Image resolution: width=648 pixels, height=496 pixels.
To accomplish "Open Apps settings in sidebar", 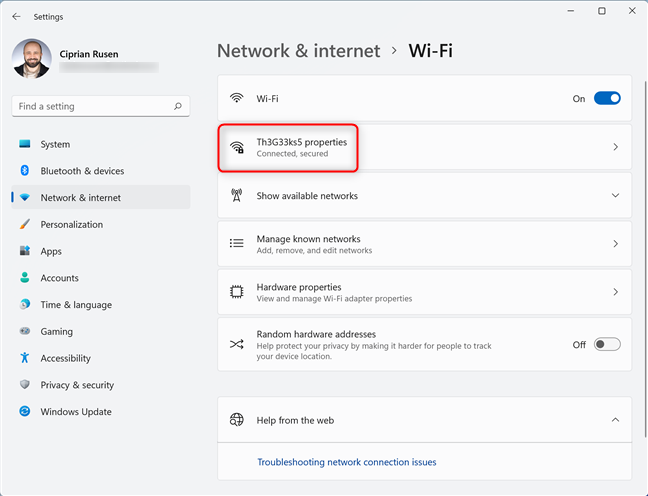I will [x=100, y=251].
